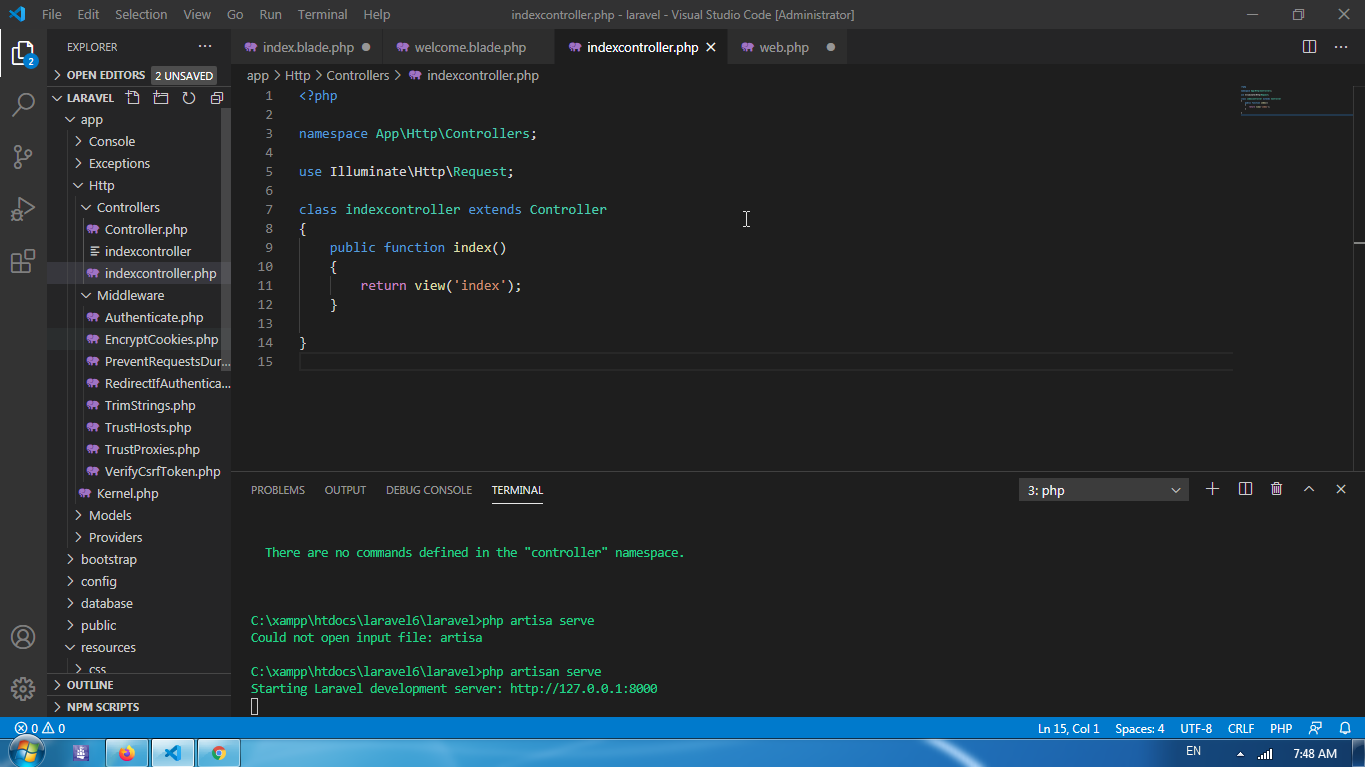Open the Terminal menu in the menu bar
The width and height of the screenshot is (1365, 767).
tap(323, 14)
